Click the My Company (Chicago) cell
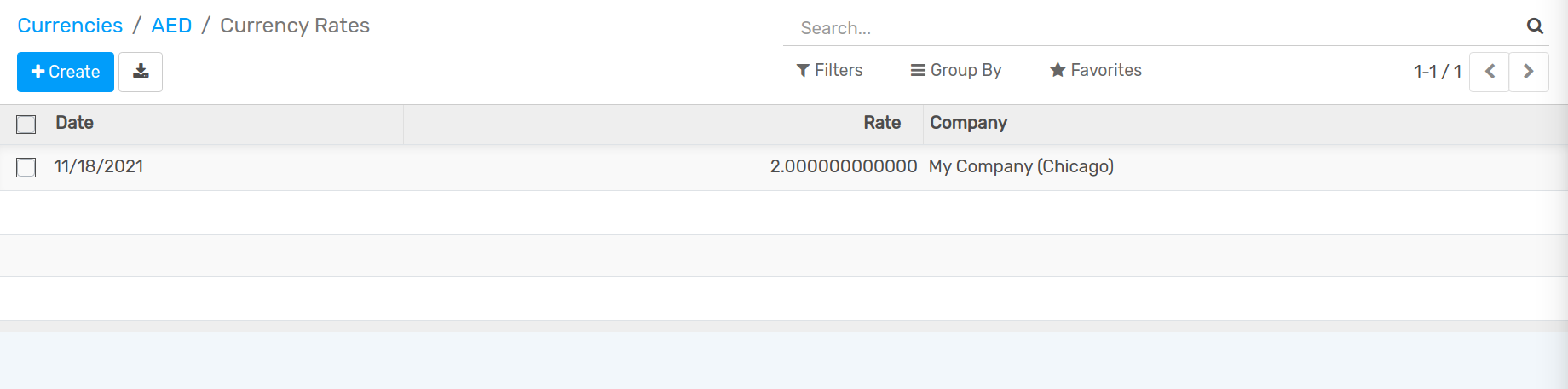The image size is (1568, 389). tap(1021, 166)
